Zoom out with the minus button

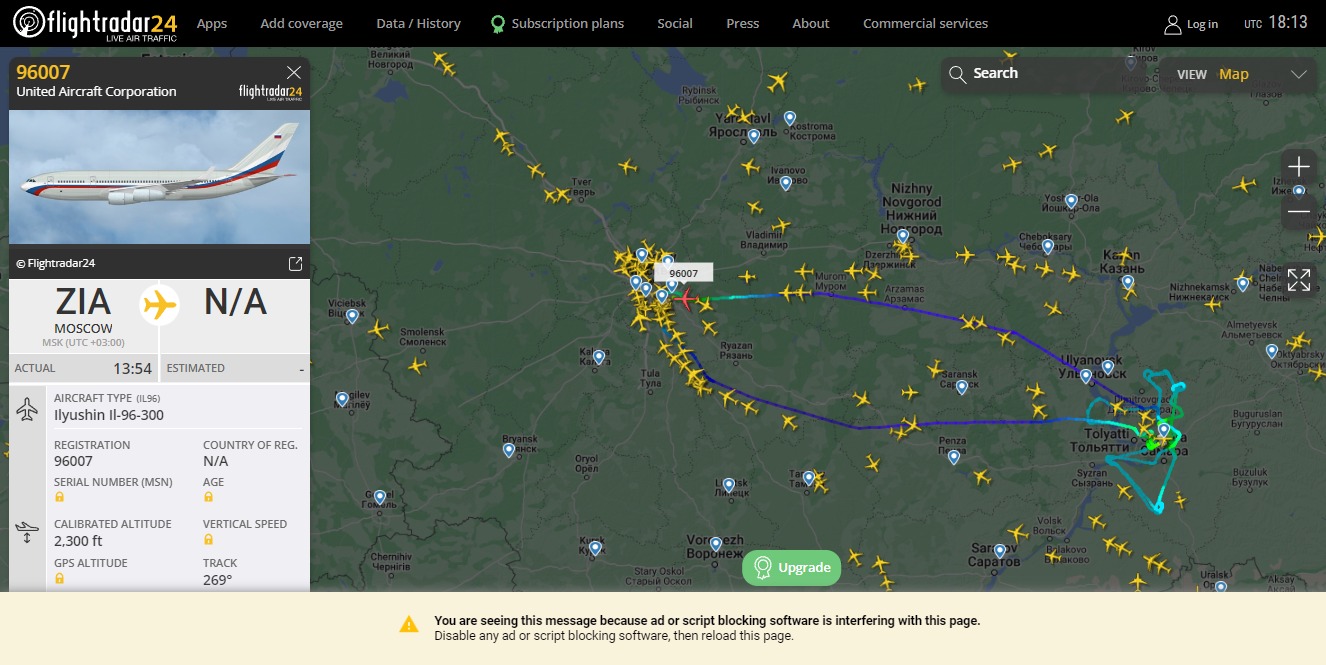click(1298, 211)
